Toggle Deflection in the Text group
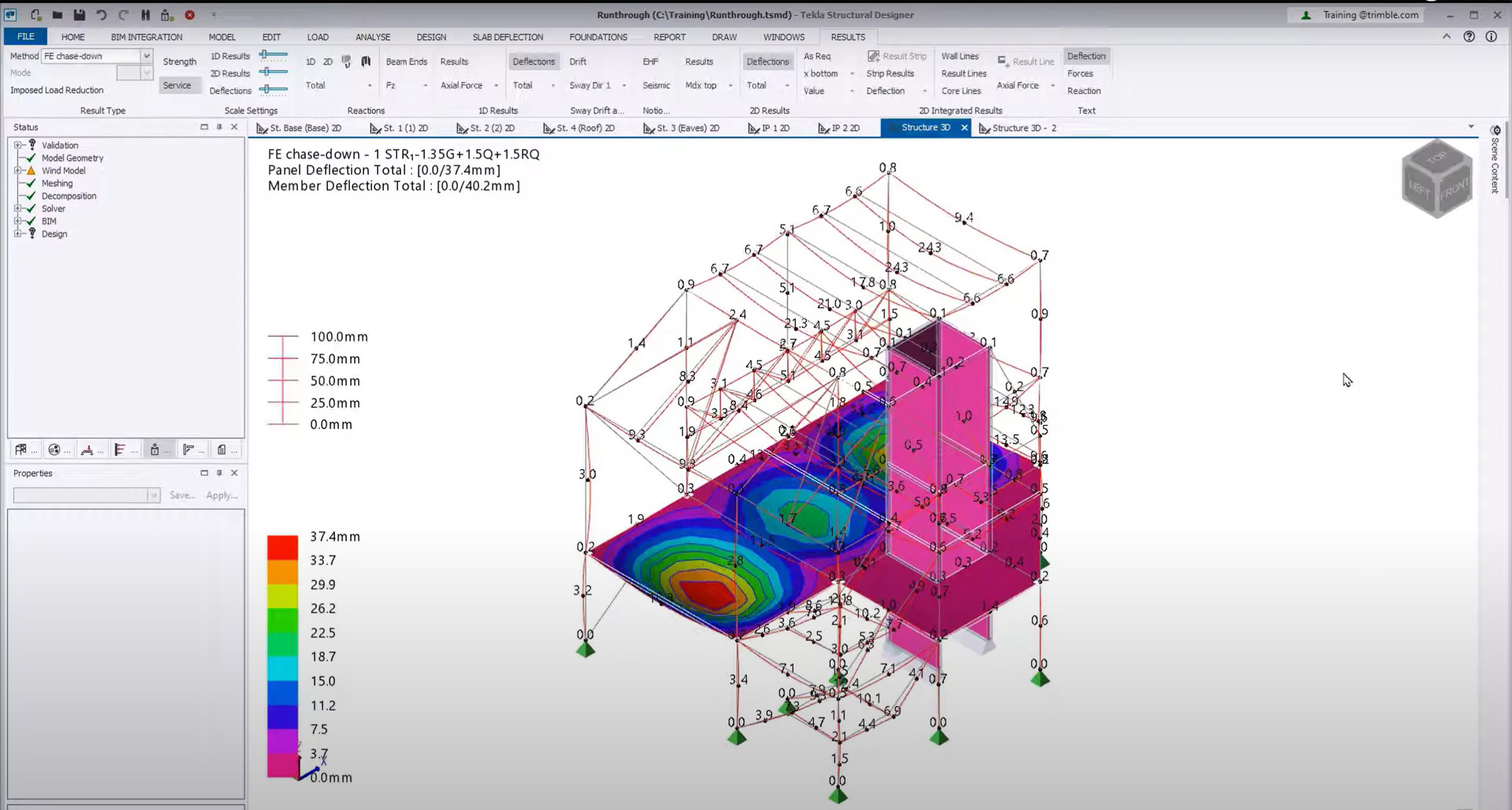 click(1086, 56)
